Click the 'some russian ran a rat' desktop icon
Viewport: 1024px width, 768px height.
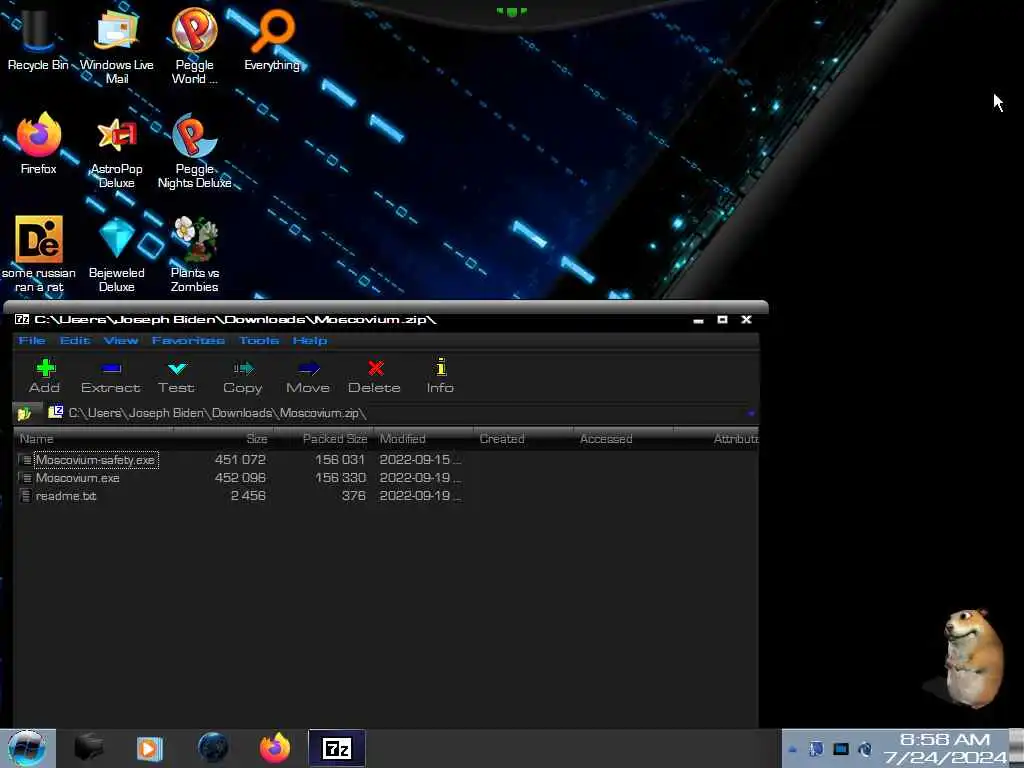point(39,255)
